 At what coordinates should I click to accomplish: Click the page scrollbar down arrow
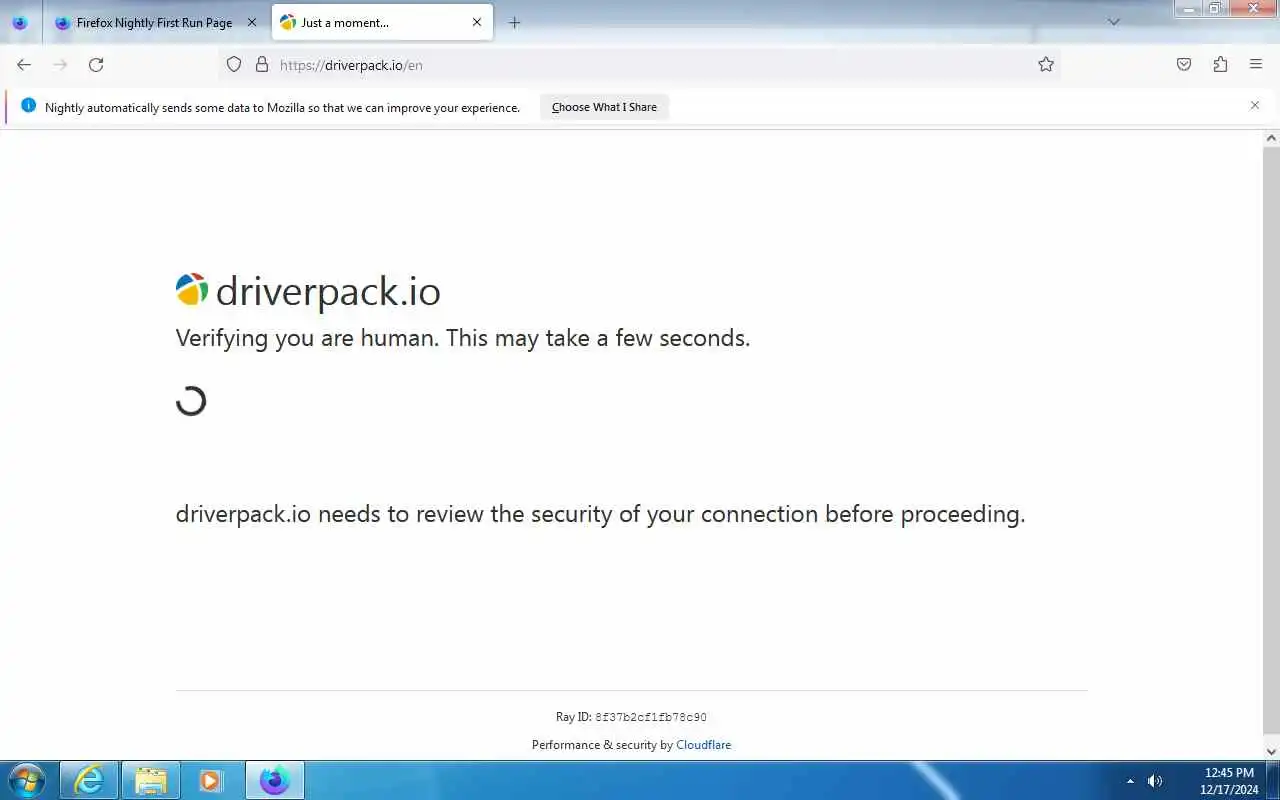click(x=1271, y=751)
